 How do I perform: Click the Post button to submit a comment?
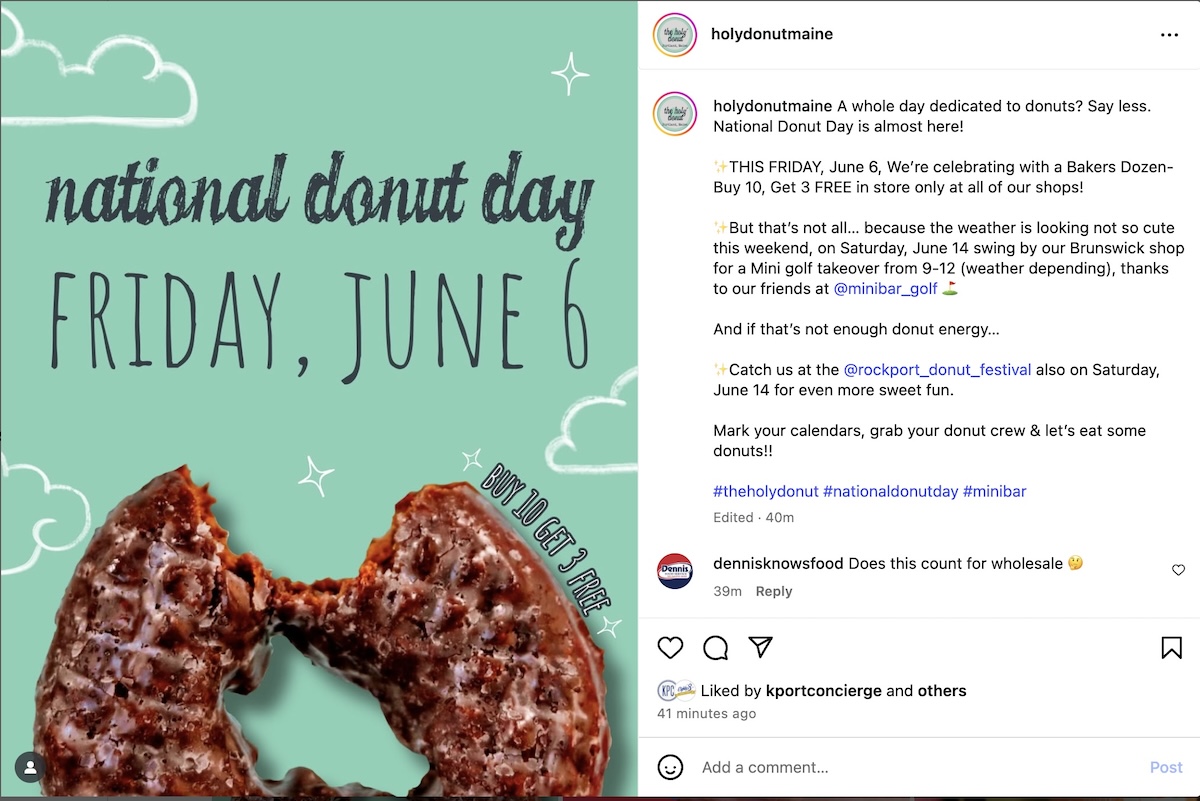[x=1166, y=767]
